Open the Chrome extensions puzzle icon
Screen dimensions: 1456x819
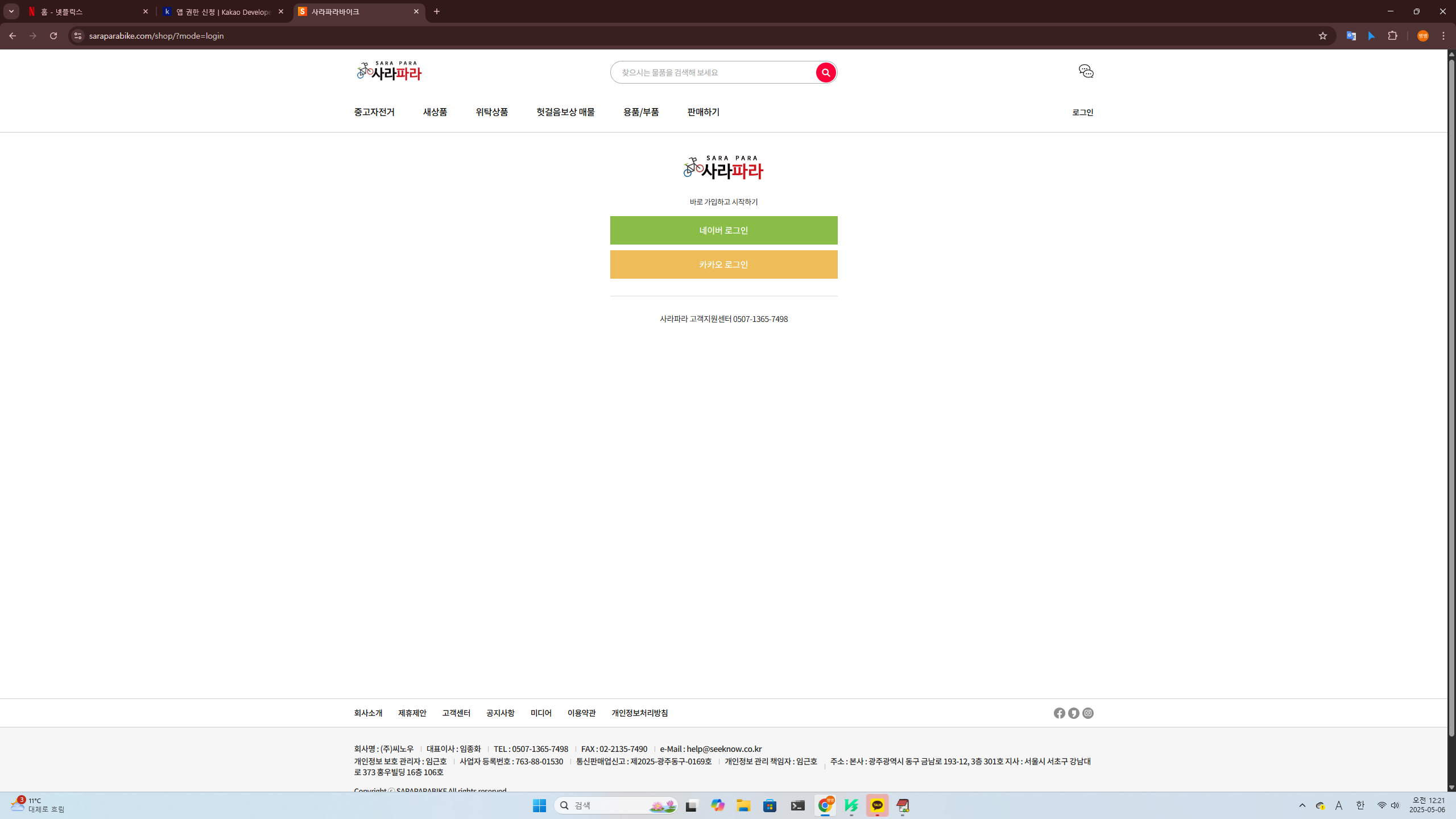coord(1392,36)
